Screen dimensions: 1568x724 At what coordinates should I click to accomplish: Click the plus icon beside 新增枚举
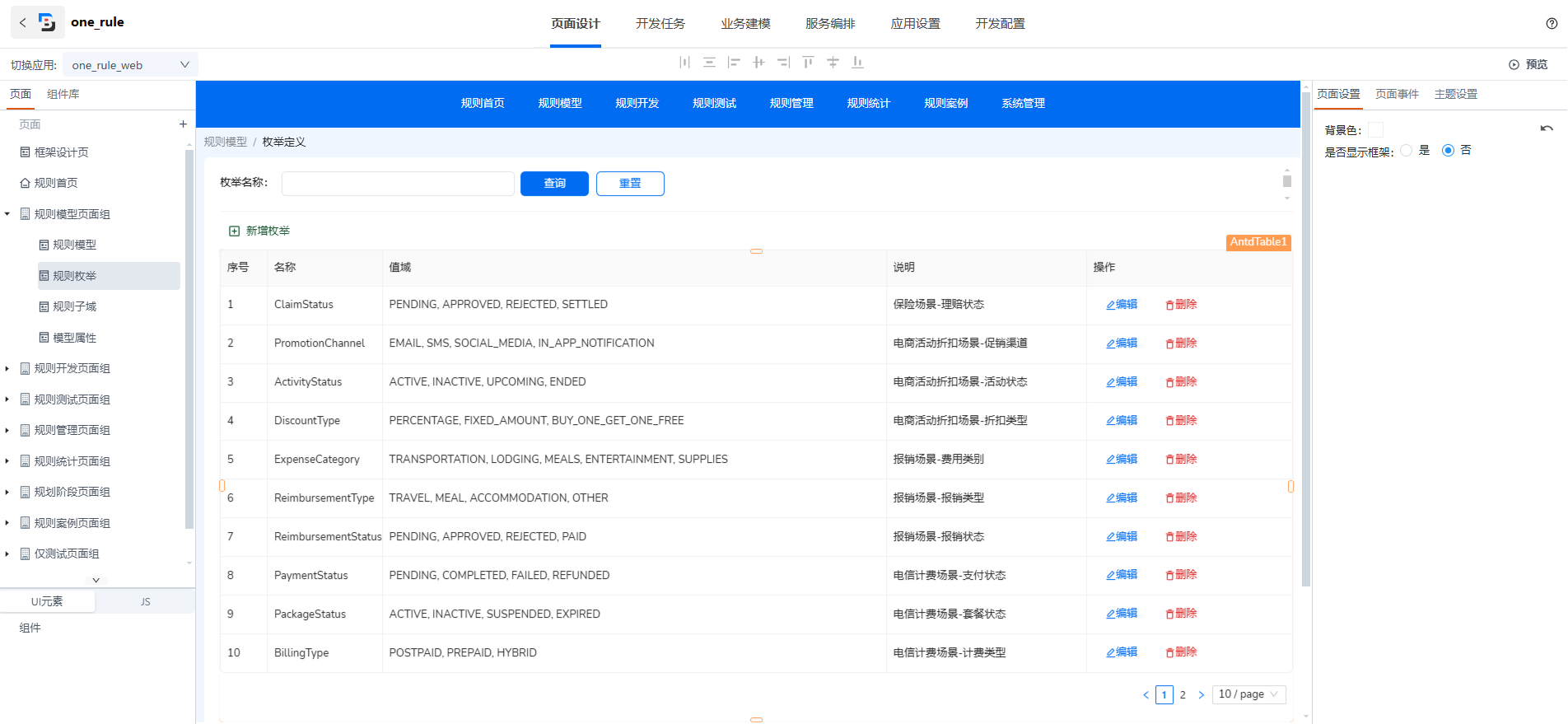click(x=234, y=231)
